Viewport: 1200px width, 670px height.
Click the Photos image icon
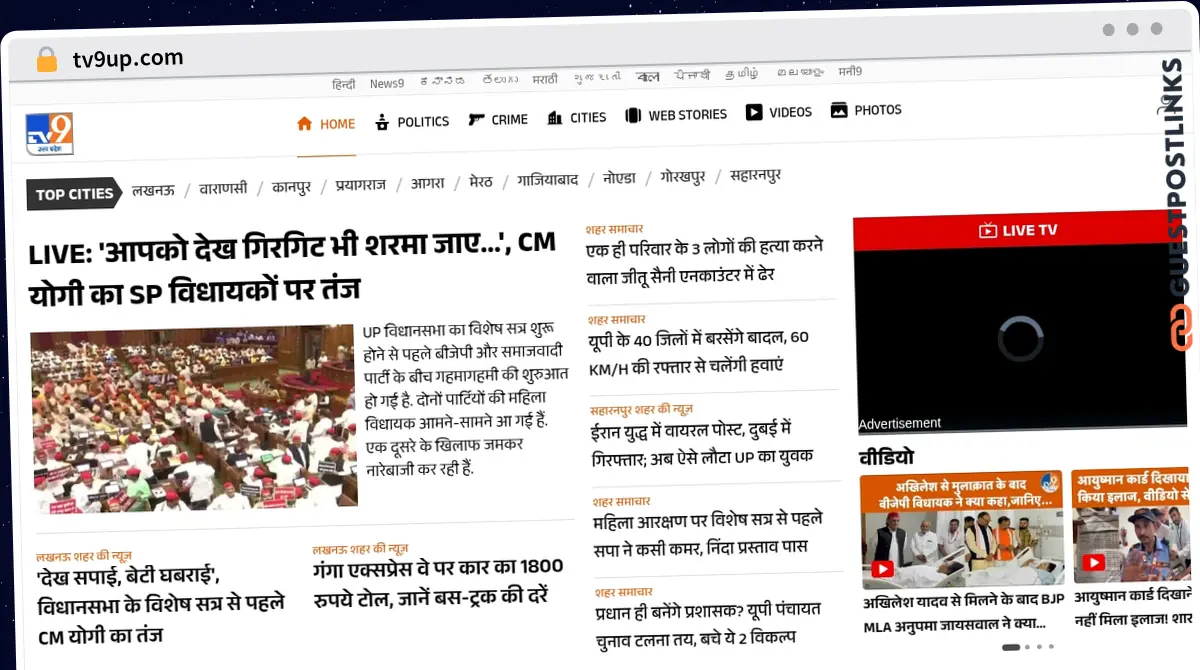[839, 110]
